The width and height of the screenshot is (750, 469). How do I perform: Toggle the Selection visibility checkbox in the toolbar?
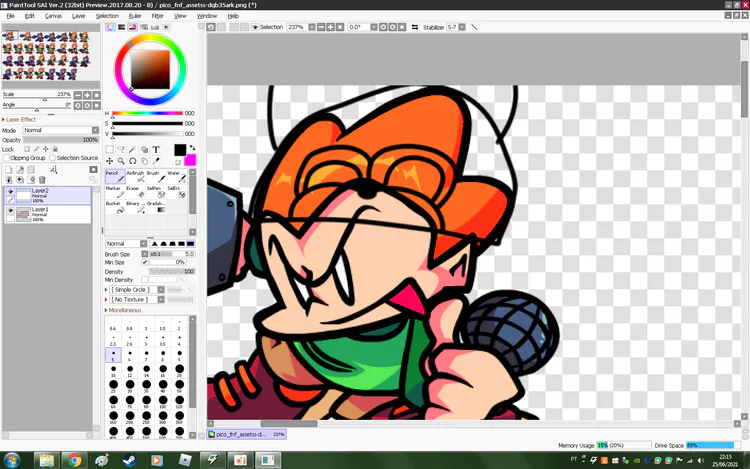(255, 27)
